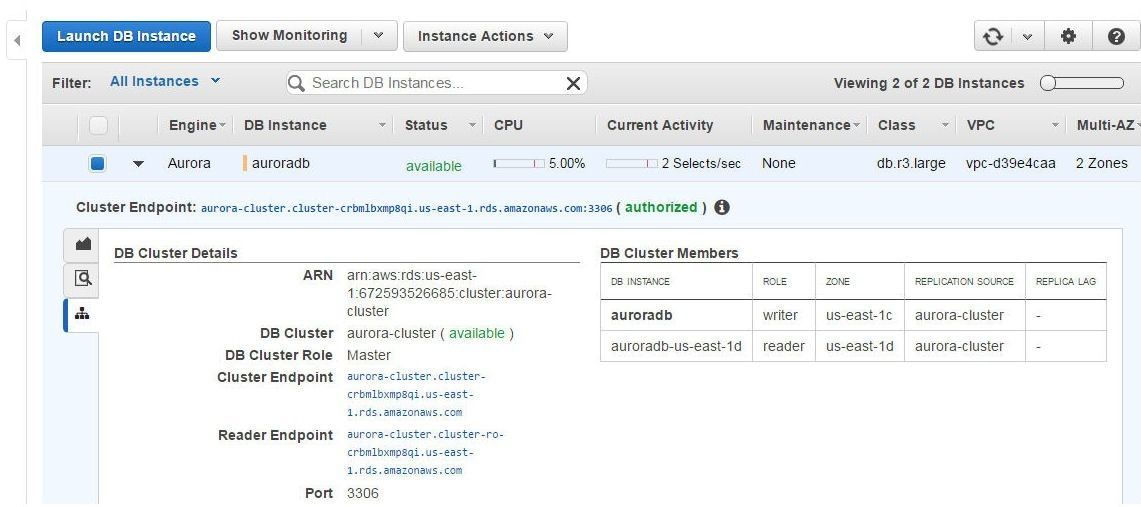Click the CPU 5.00% usage bar
The image size is (1141, 507).
519,164
